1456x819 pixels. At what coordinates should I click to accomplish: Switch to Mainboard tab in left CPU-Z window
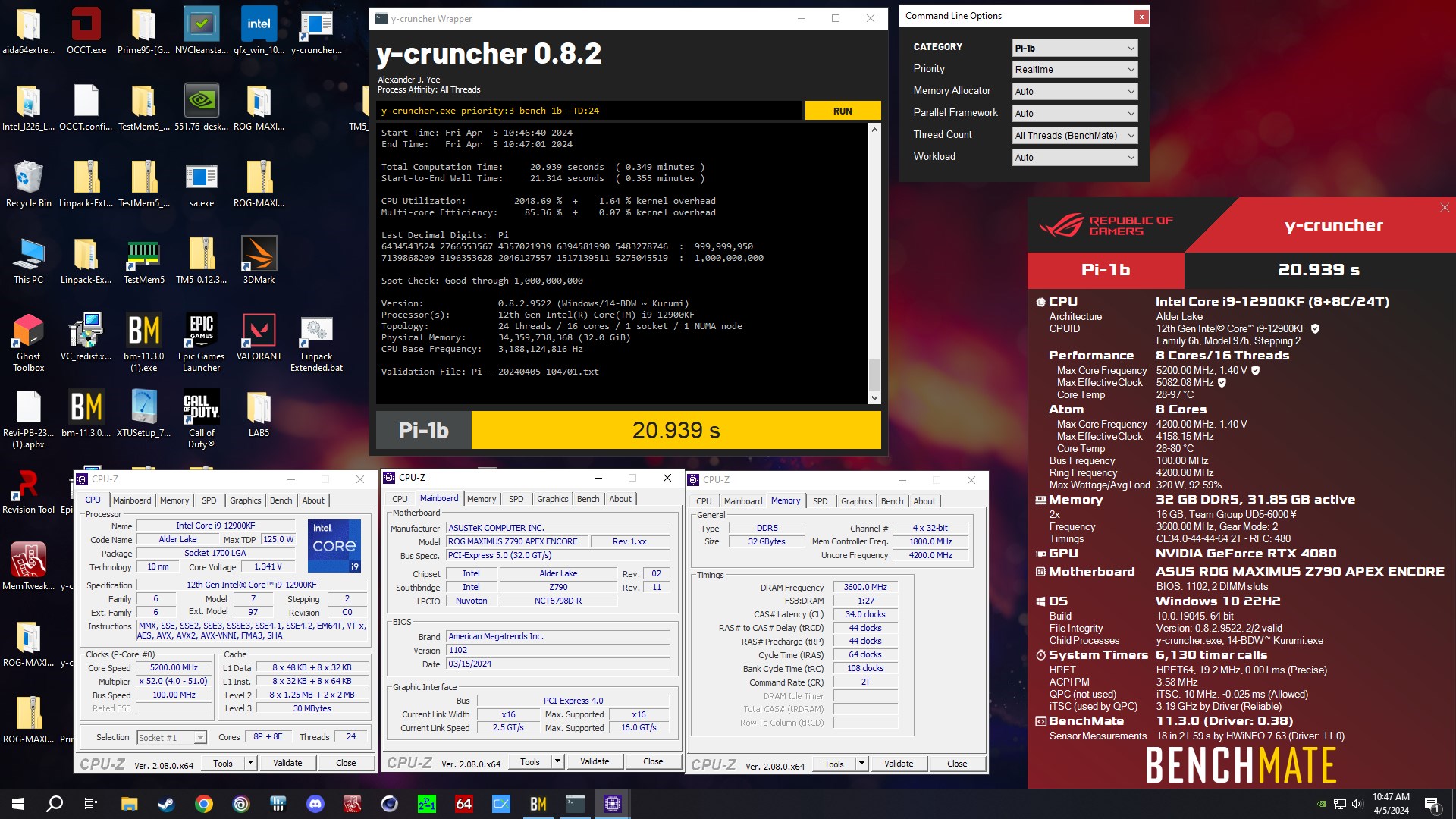click(132, 500)
